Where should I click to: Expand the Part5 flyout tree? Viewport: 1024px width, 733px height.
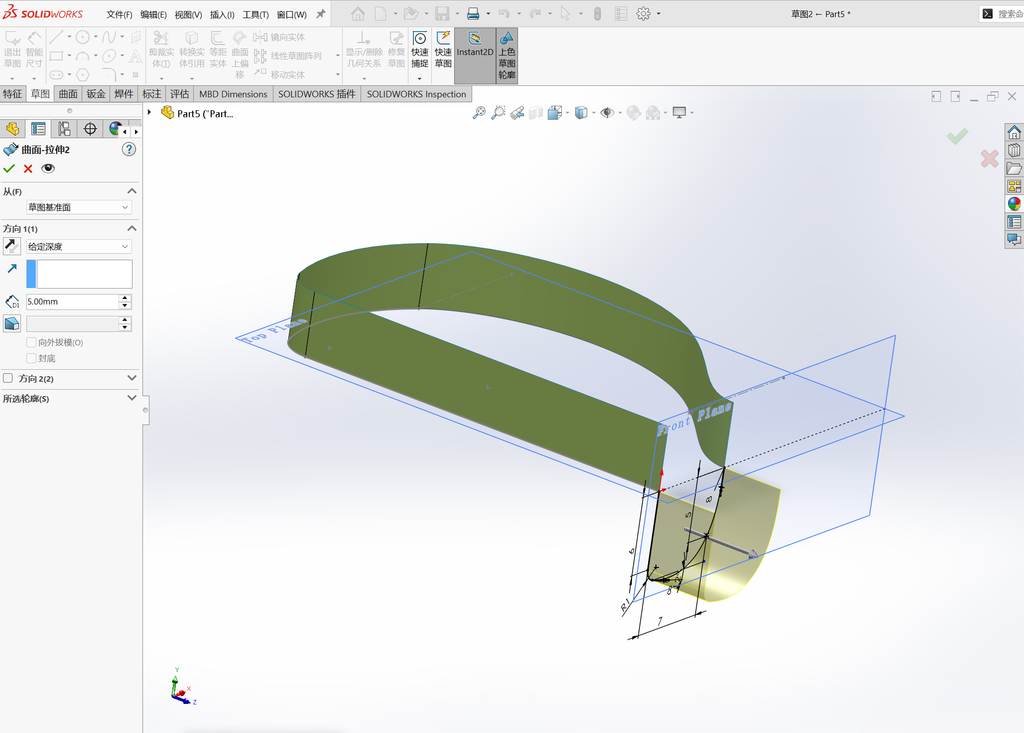(150, 113)
